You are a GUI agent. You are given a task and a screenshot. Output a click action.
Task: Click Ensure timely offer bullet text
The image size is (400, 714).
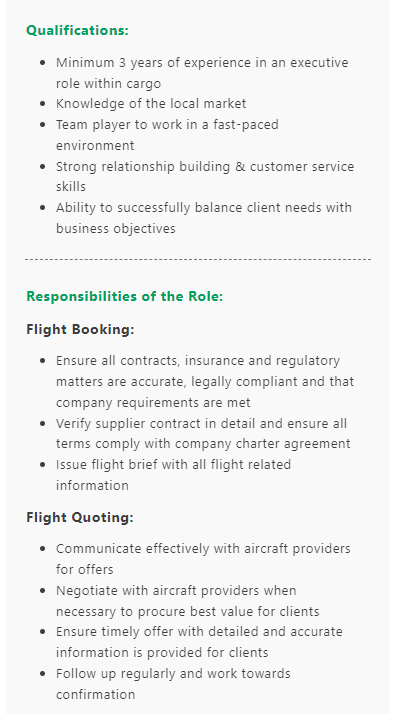tap(199, 642)
